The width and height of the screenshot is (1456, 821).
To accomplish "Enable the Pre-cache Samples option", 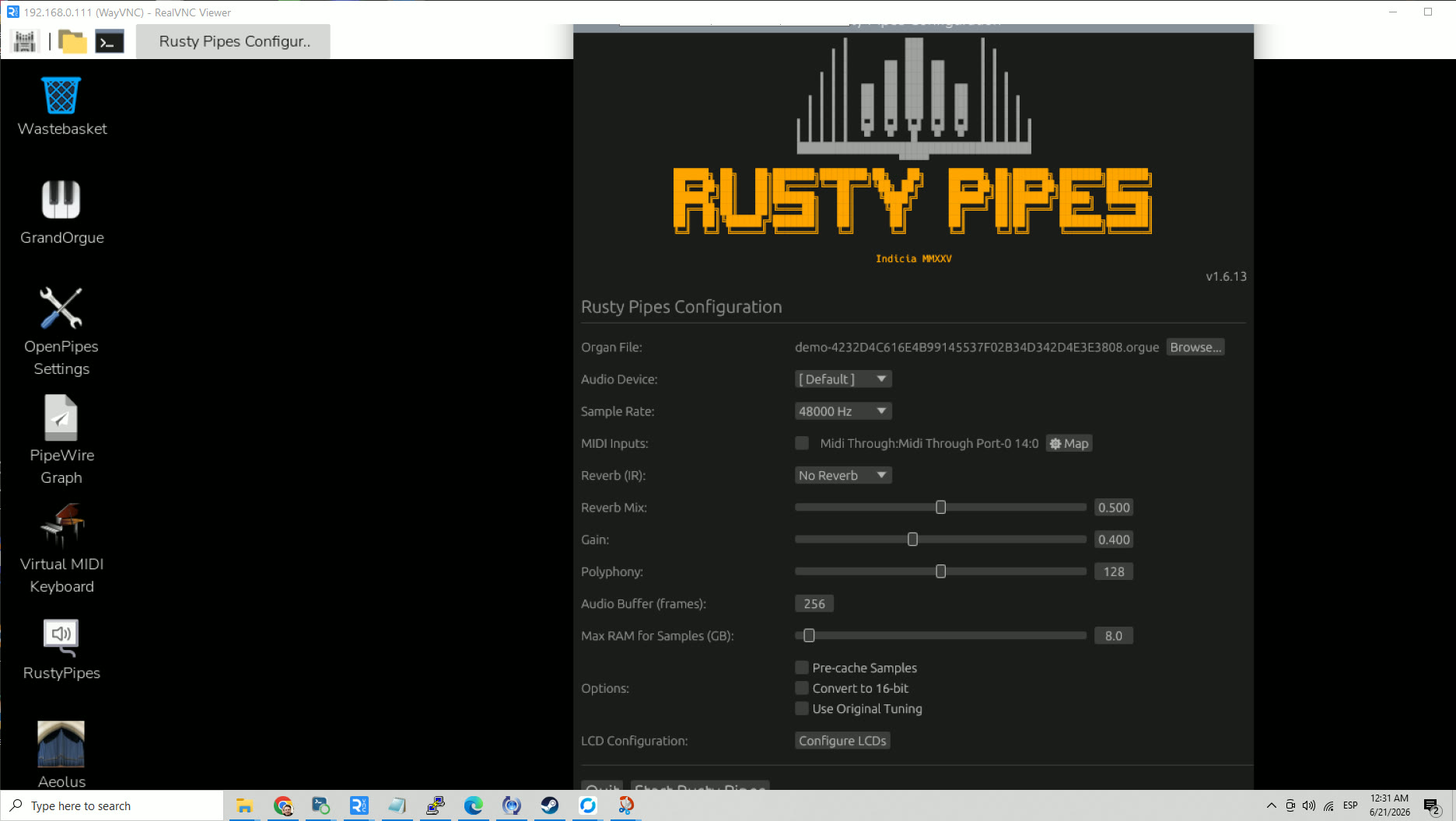I will tap(802, 668).
